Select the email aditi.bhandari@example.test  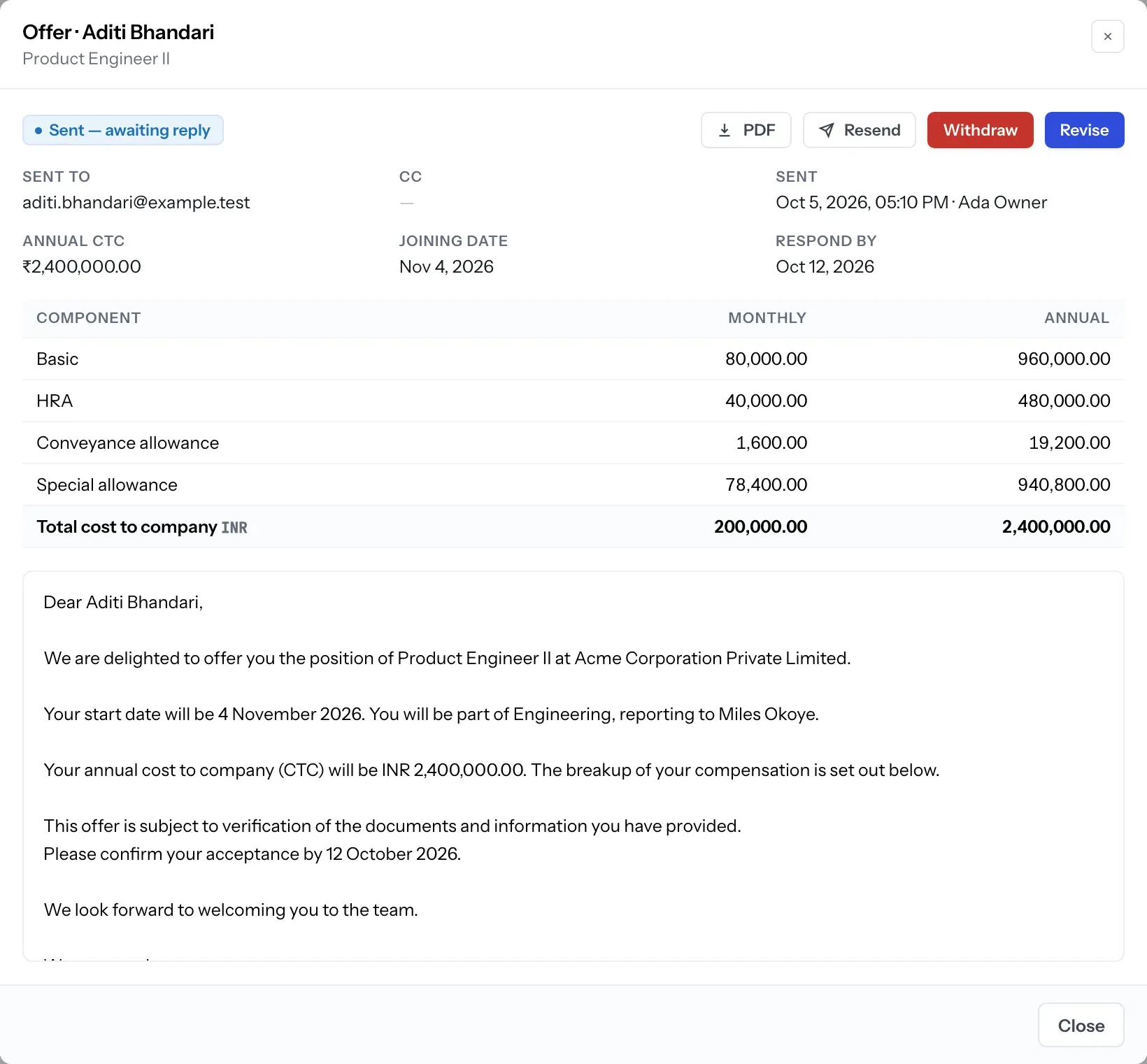click(x=136, y=203)
